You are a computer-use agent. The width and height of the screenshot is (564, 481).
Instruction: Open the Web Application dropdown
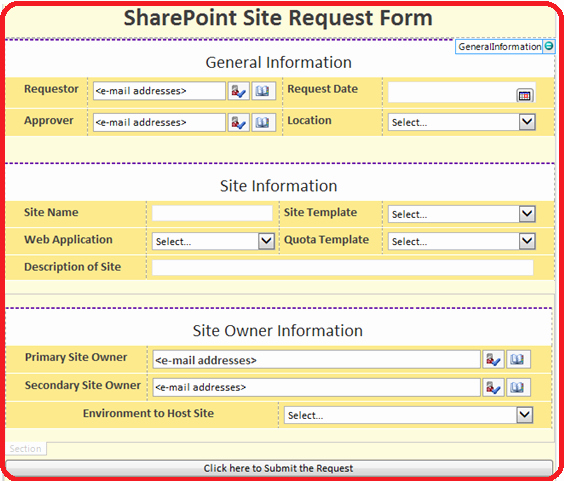click(x=266, y=241)
